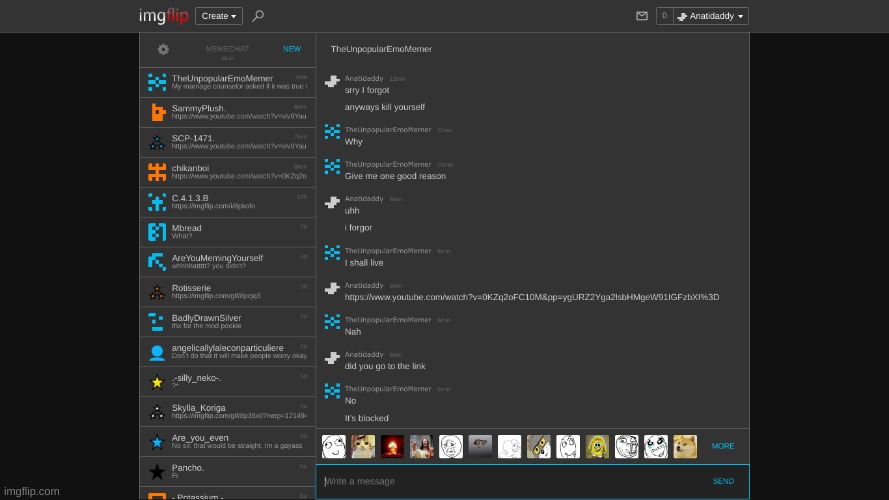Image resolution: width=889 pixels, height=500 pixels.
Task: Click the Anatidaddy avatar beside 'srry I forgot'
Action: (332, 82)
